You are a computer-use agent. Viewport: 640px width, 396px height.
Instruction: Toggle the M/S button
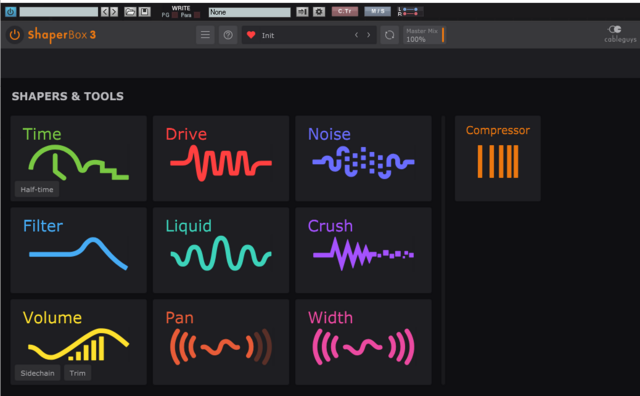point(378,11)
